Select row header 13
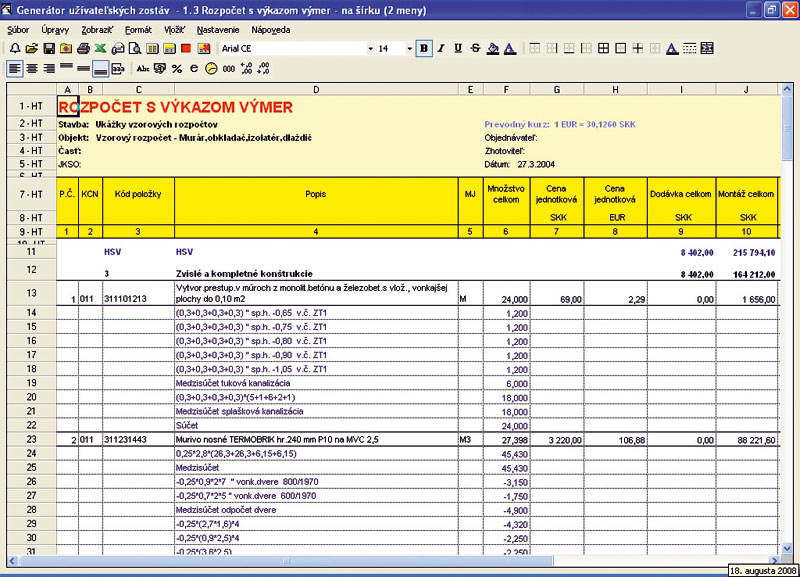 coord(32,293)
